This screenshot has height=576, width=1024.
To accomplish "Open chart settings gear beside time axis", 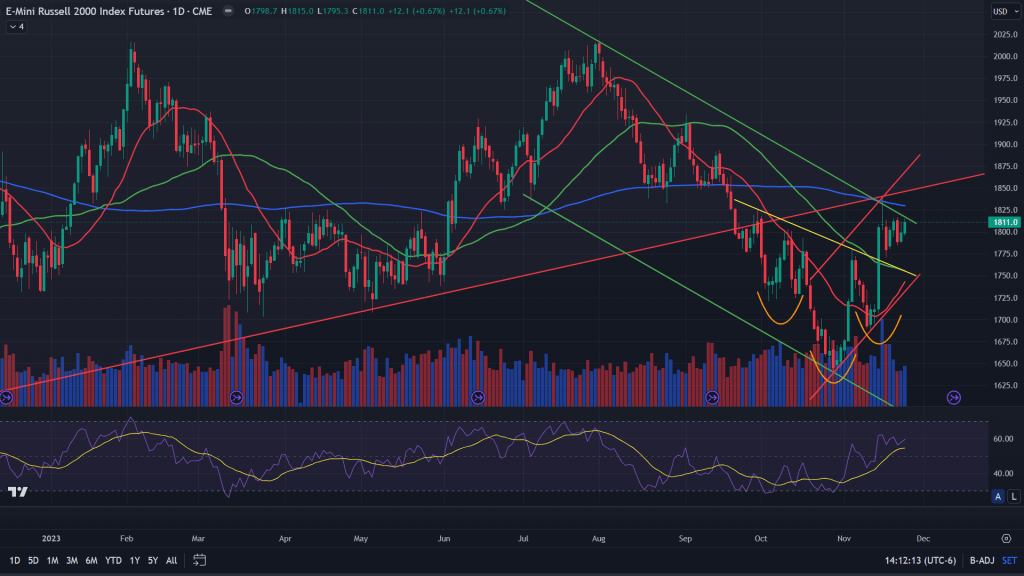I will click(x=1005, y=537).
